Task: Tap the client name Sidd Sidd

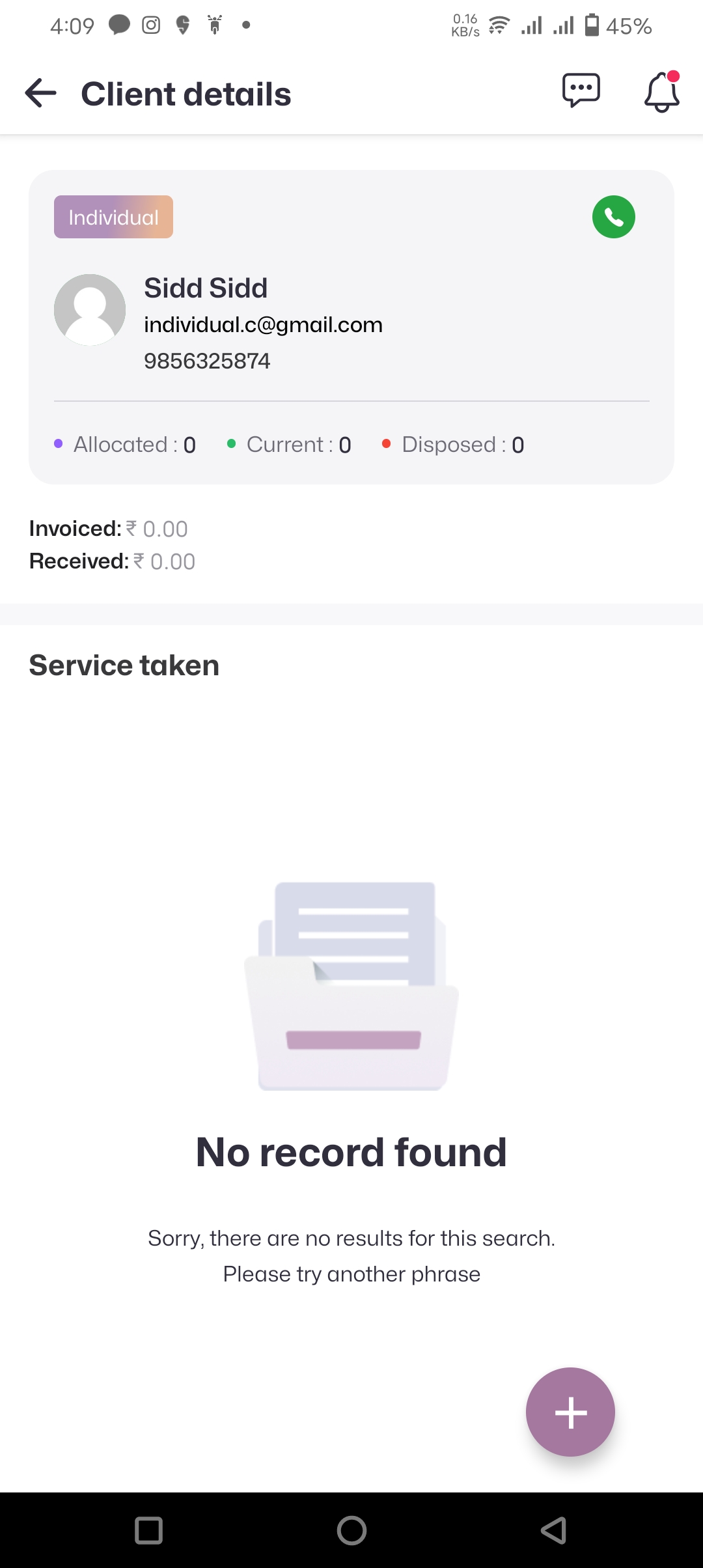Action: [206, 288]
